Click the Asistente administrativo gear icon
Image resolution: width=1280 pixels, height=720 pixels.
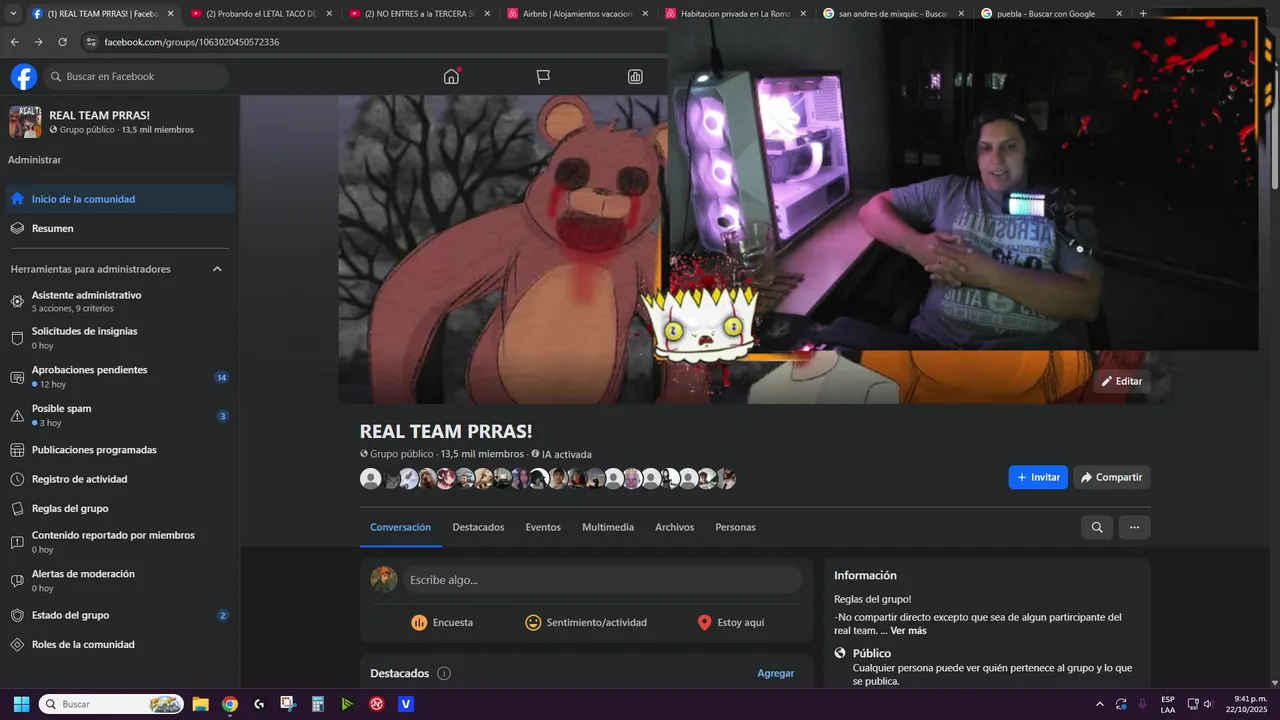17,301
